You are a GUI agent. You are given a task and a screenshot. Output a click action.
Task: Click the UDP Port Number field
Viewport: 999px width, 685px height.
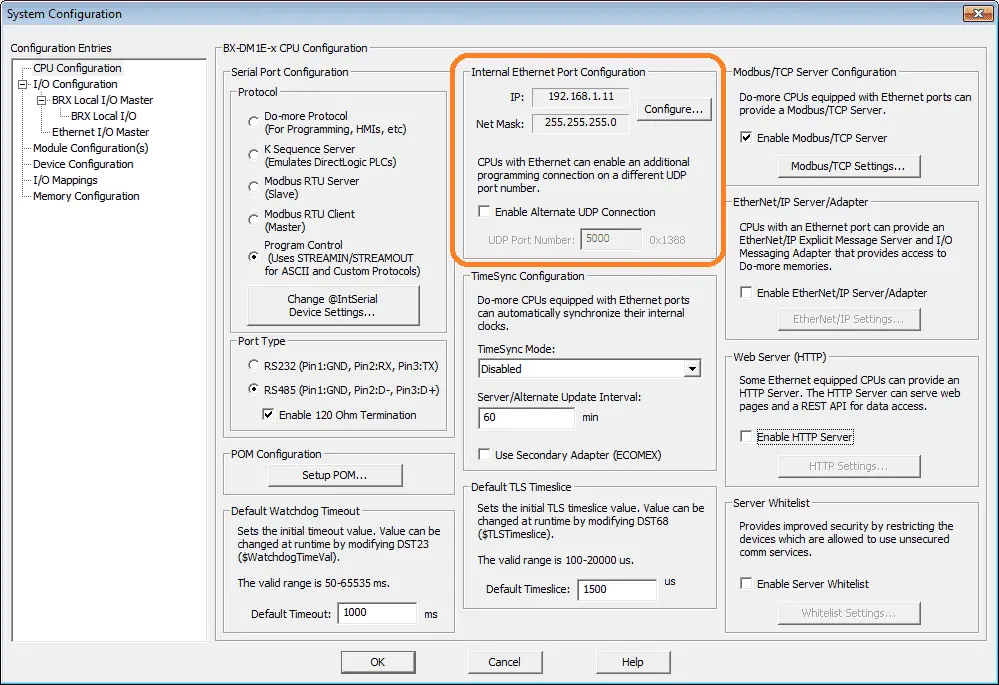click(610, 240)
